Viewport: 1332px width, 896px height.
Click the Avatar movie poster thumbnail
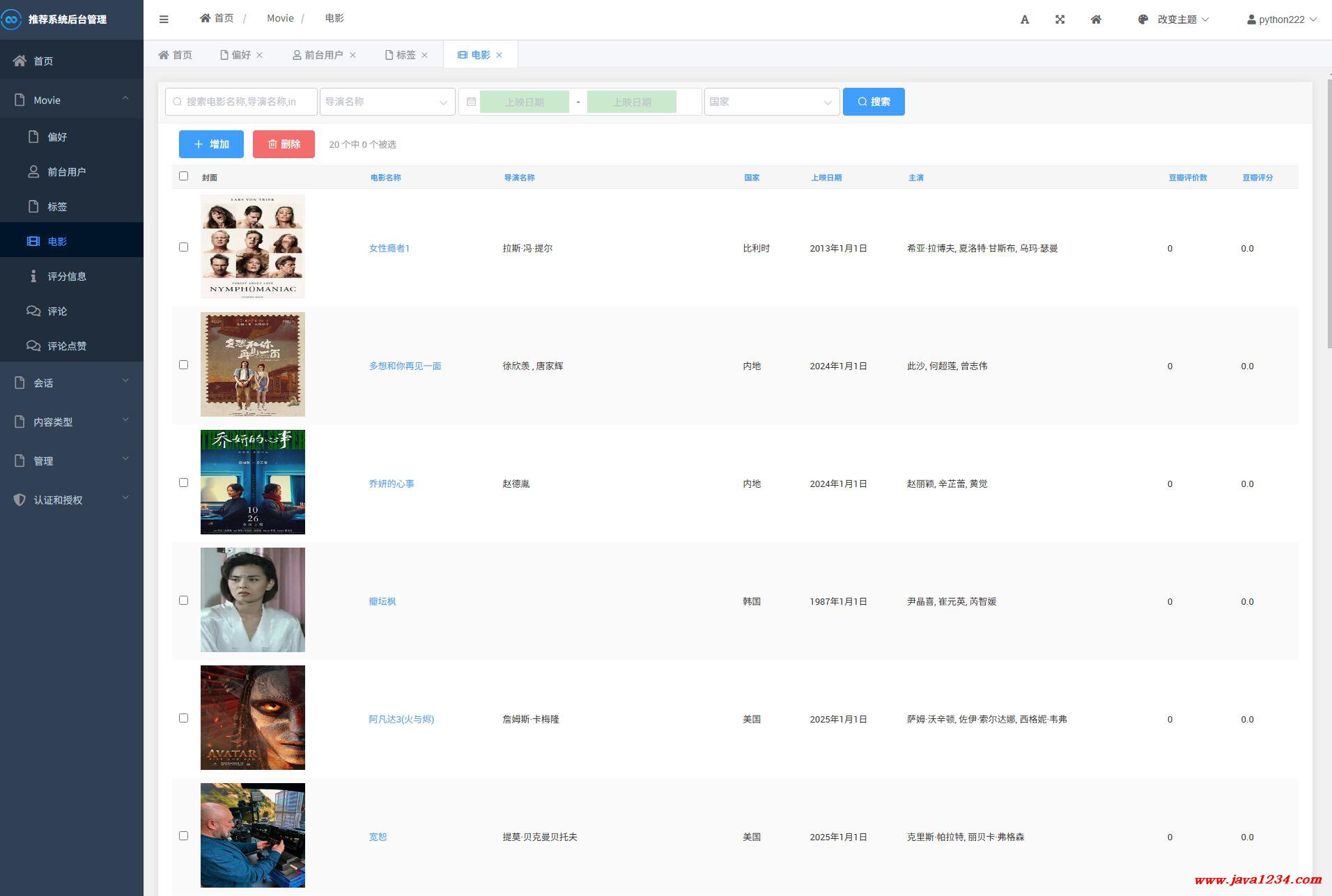point(253,718)
